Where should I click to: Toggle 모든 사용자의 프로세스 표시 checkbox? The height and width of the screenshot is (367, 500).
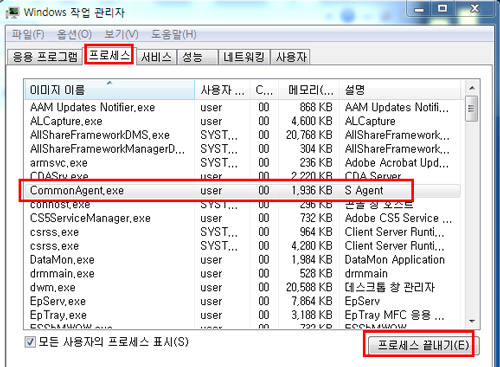(30, 342)
